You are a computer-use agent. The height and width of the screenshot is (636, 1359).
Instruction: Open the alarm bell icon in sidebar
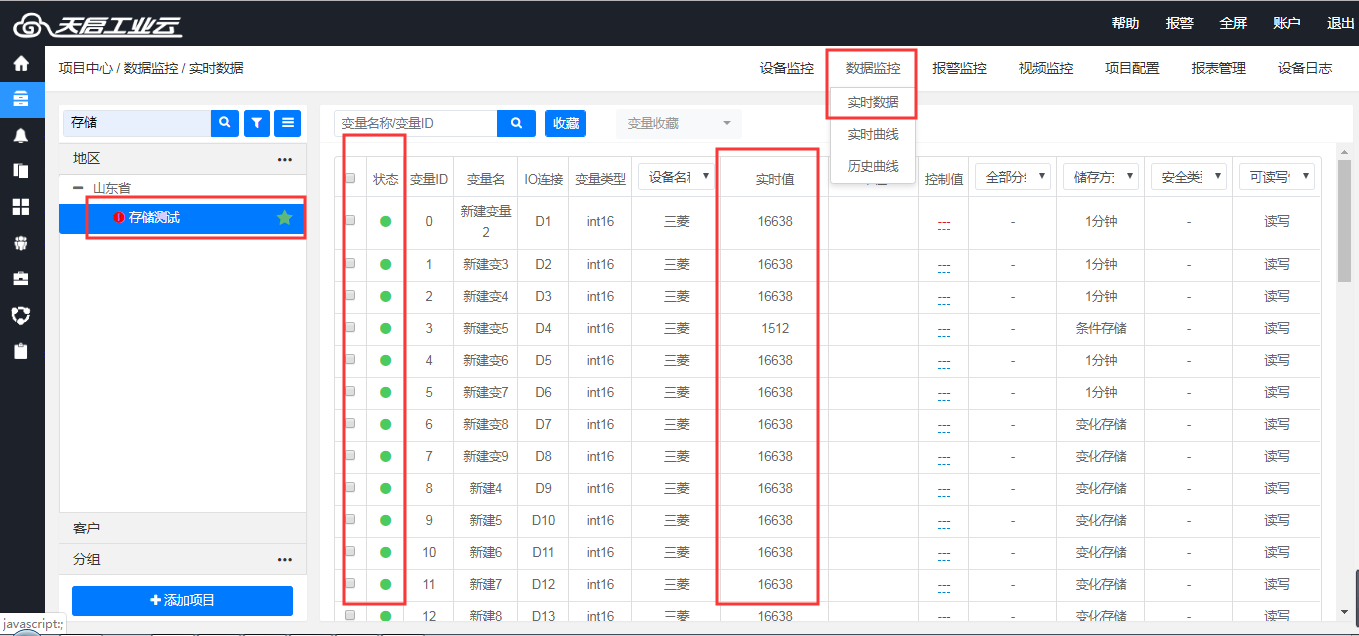(21, 135)
